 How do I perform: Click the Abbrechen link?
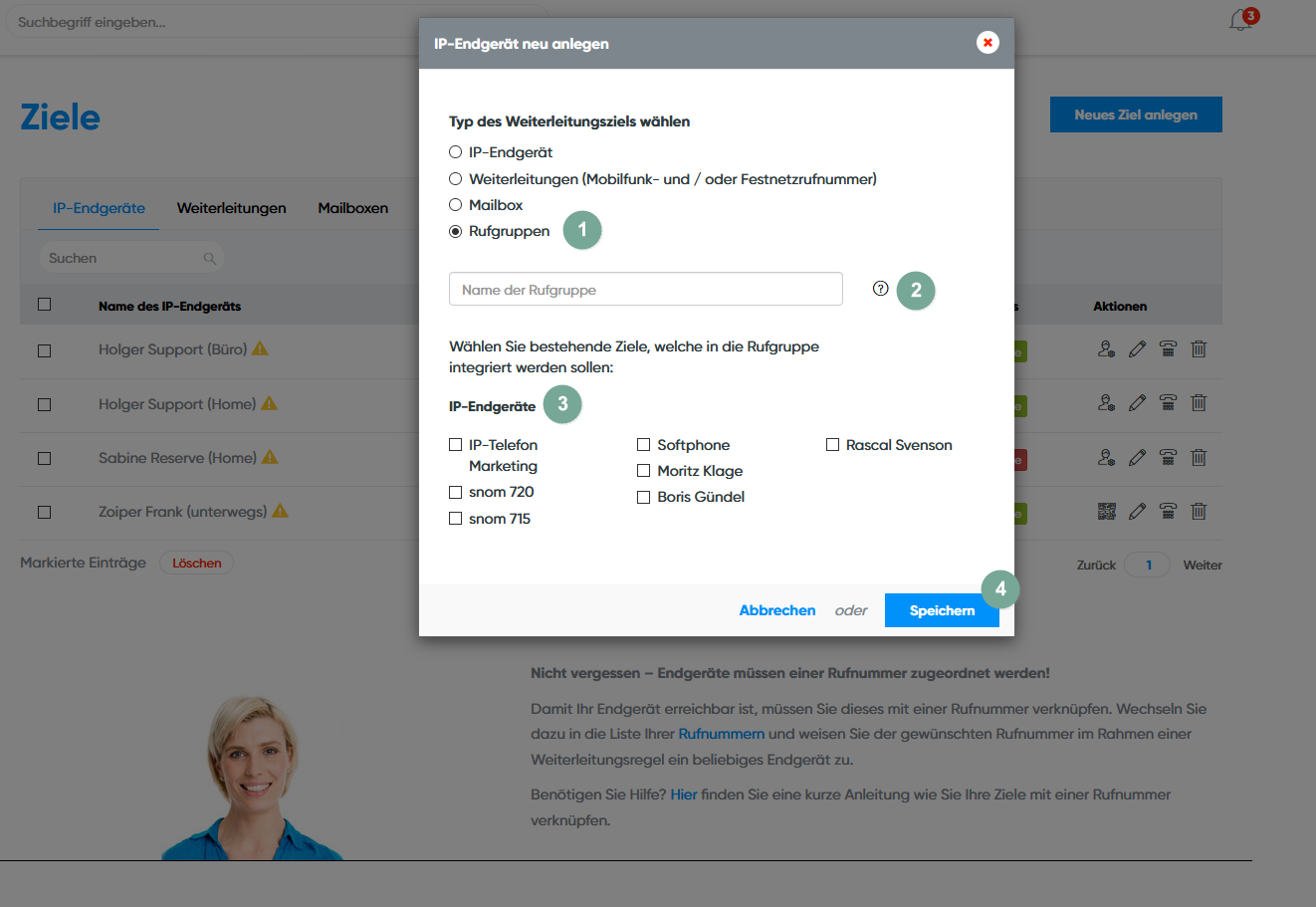[776, 610]
